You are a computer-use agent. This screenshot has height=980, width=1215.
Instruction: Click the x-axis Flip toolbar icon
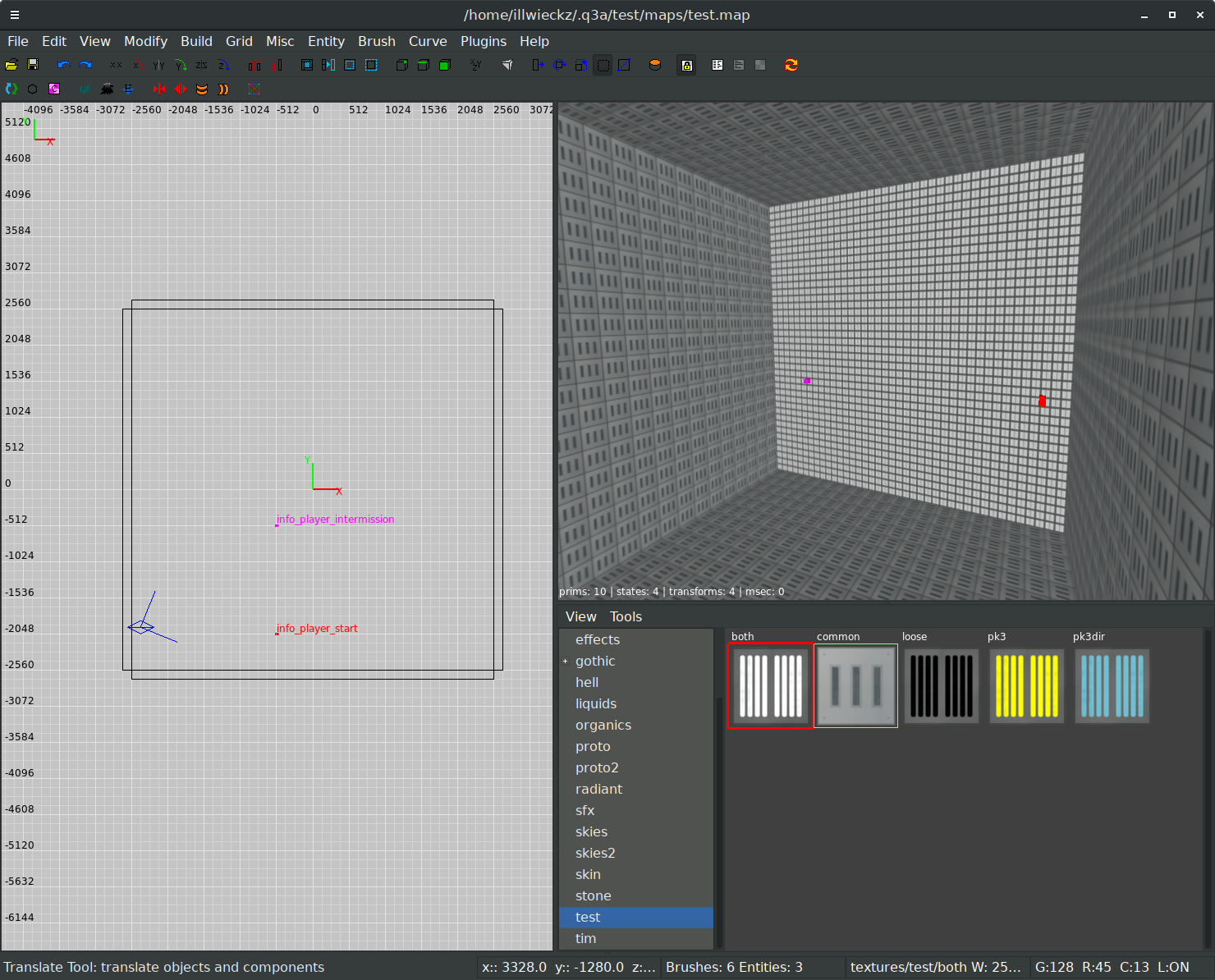click(116, 65)
